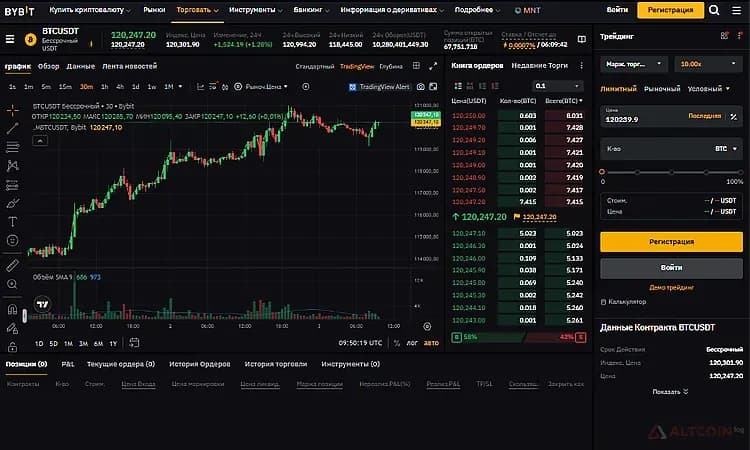Open the 10.00x leverage dropdown
This screenshot has height=450, width=750.
[708, 64]
